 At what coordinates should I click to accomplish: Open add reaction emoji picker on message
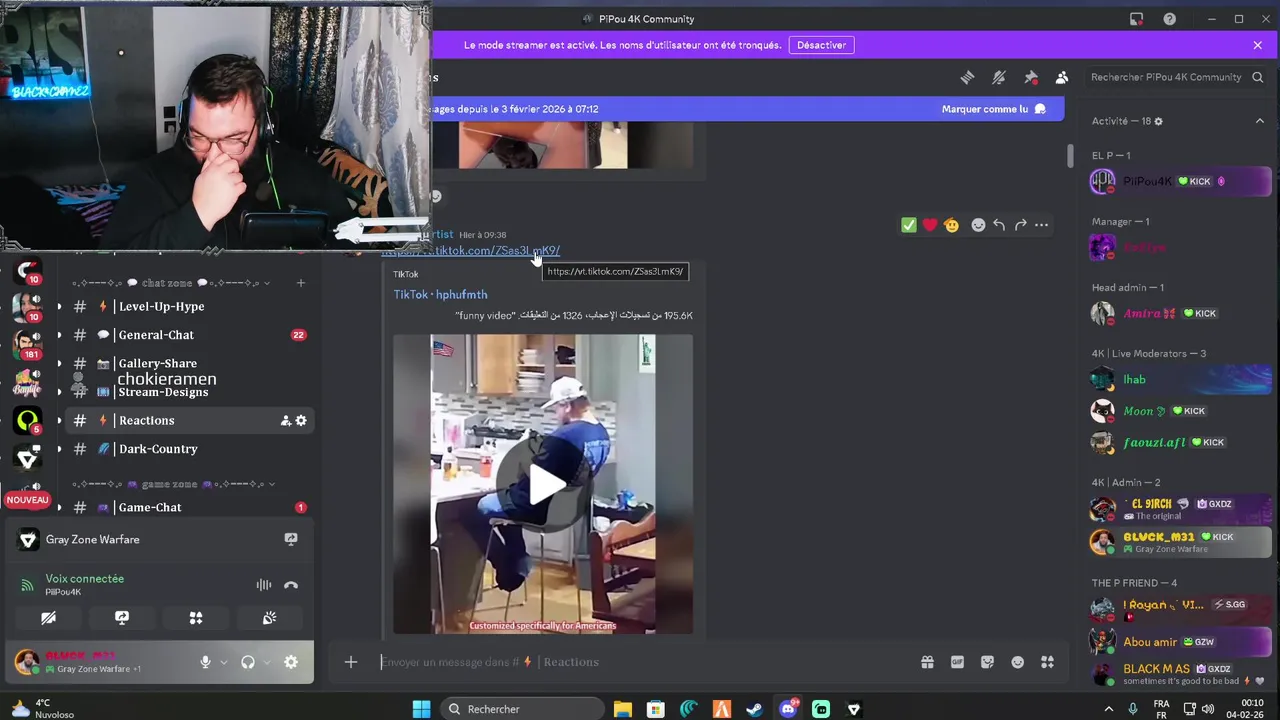[x=978, y=225]
